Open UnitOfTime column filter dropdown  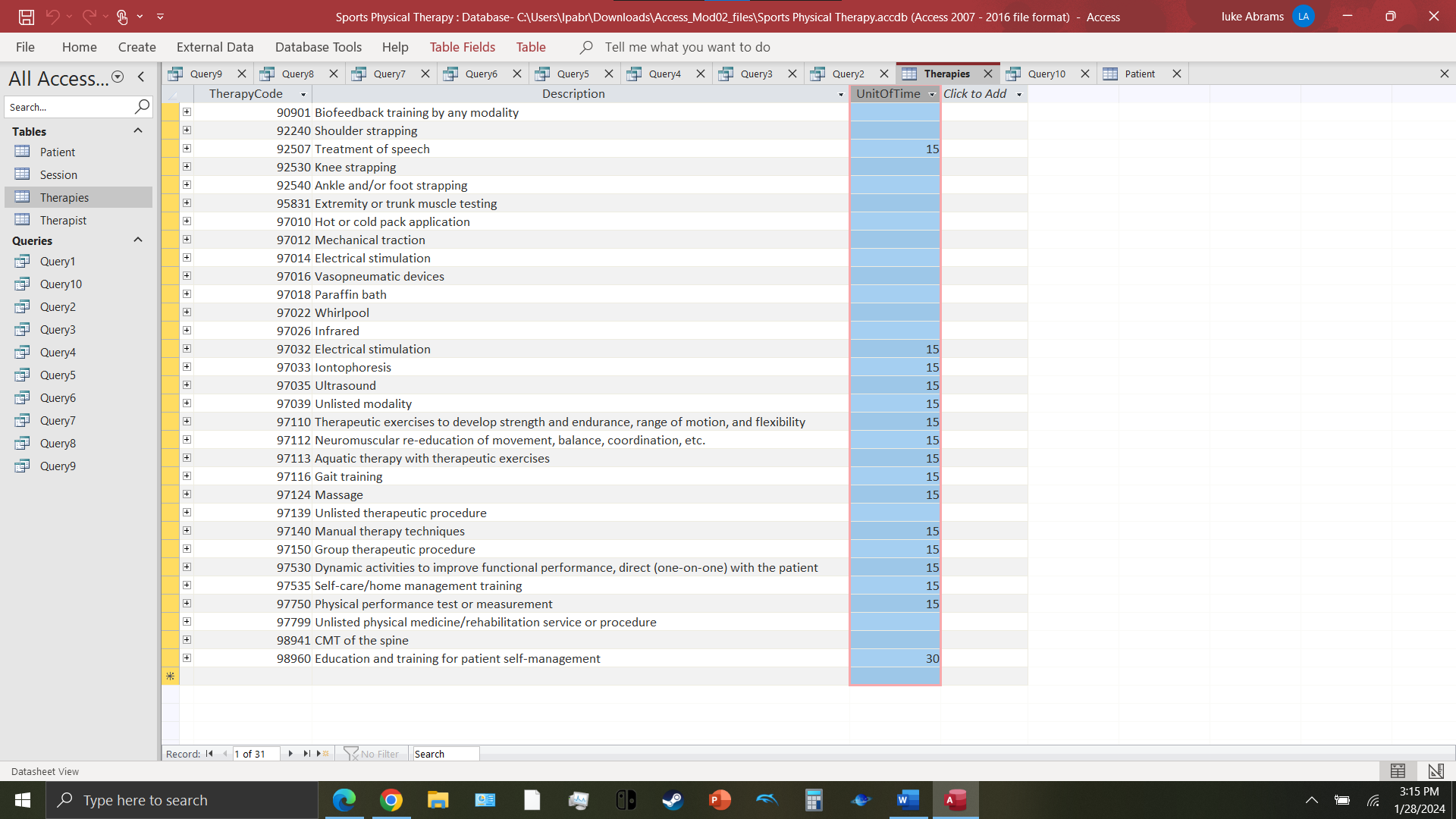932,95
